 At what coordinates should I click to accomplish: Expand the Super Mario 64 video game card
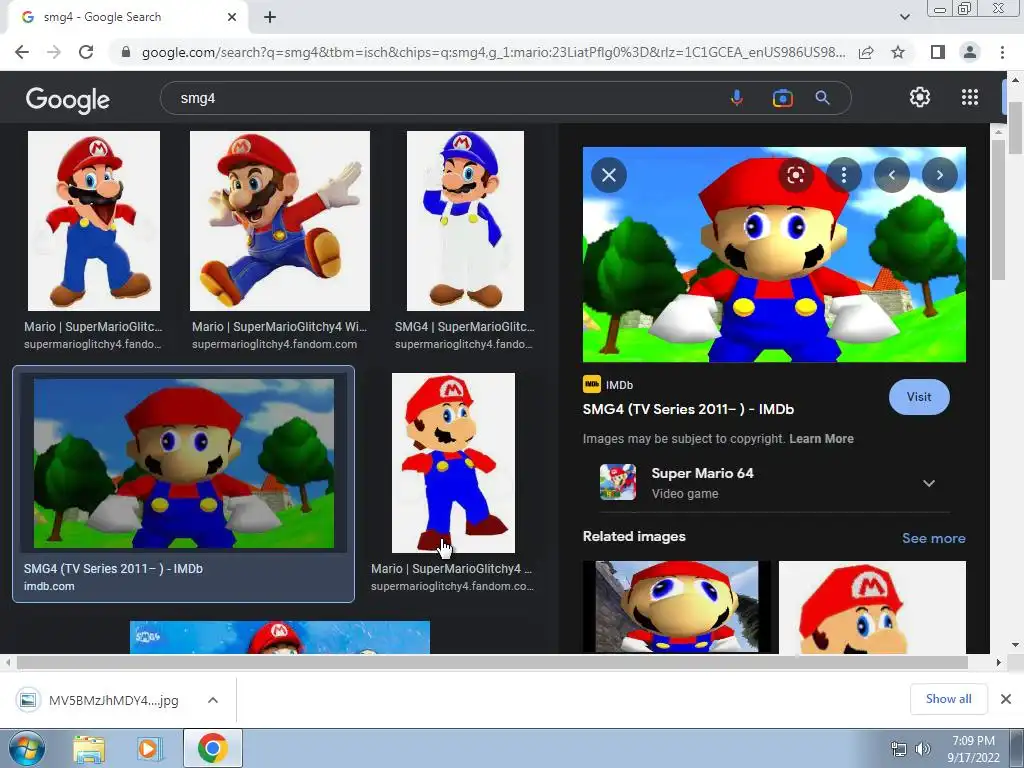coord(929,483)
